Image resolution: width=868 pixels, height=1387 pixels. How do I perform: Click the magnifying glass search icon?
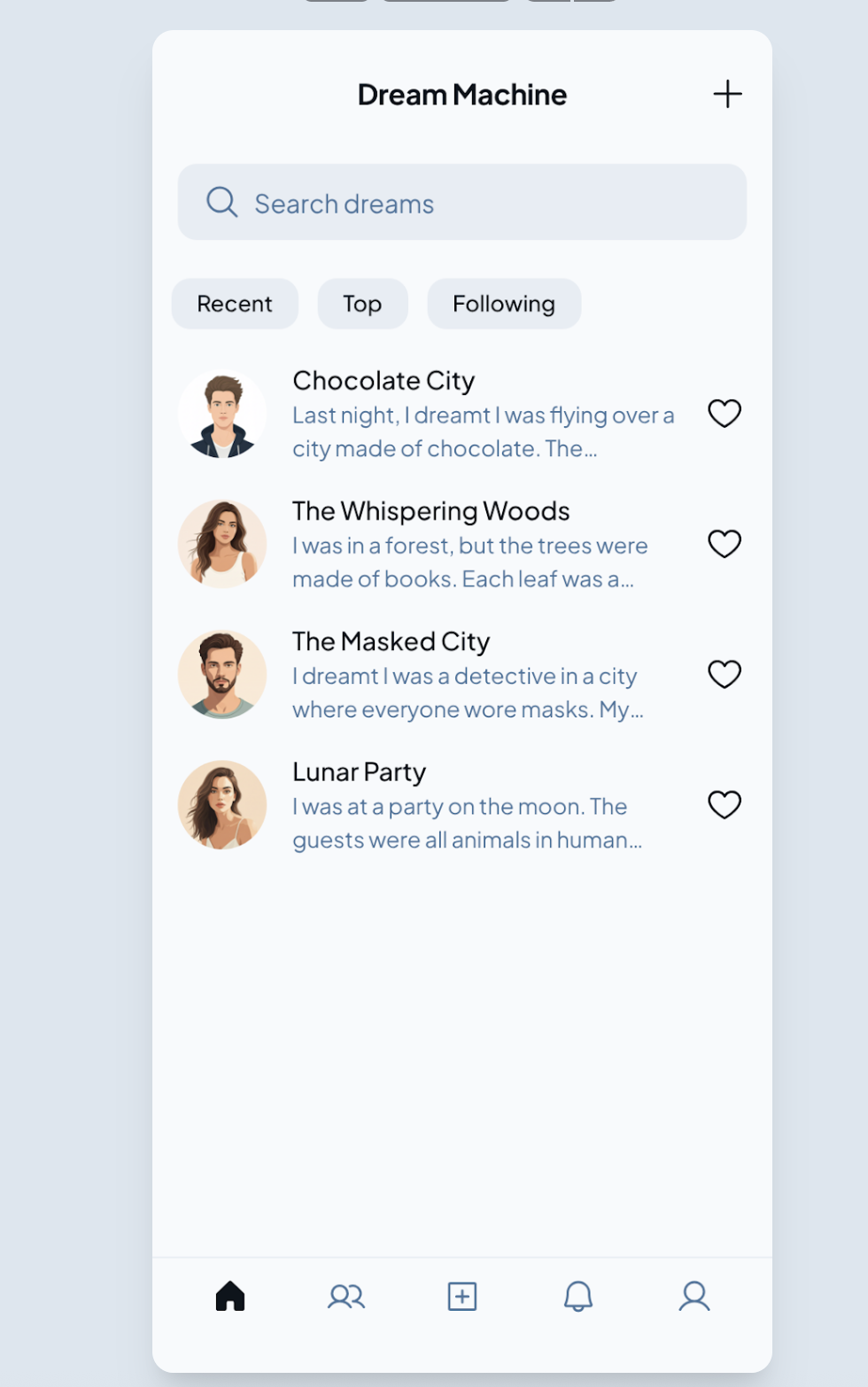click(x=221, y=202)
